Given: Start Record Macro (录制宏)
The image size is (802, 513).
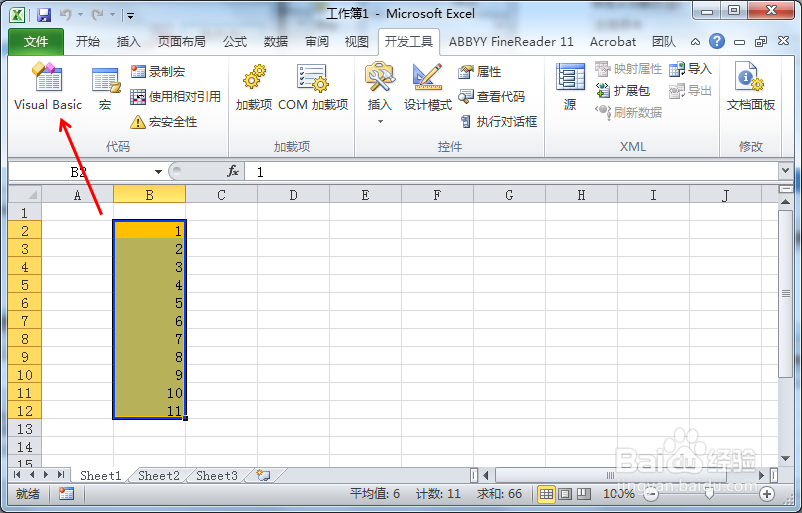Looking at the screenshot, I should pyautogui.click(x=158, y=72).
